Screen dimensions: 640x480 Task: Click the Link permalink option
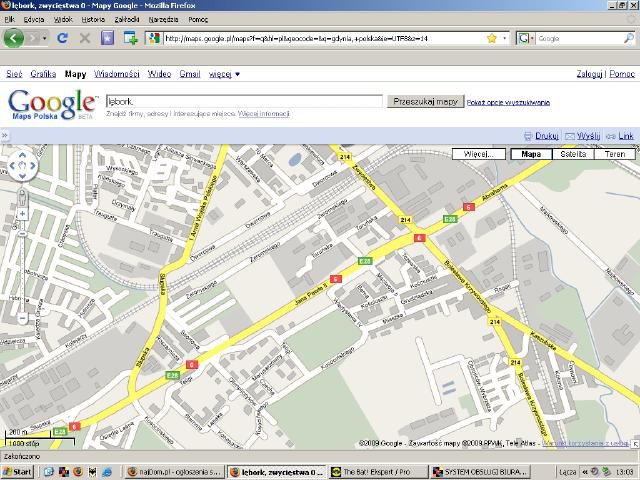[626, 136]
